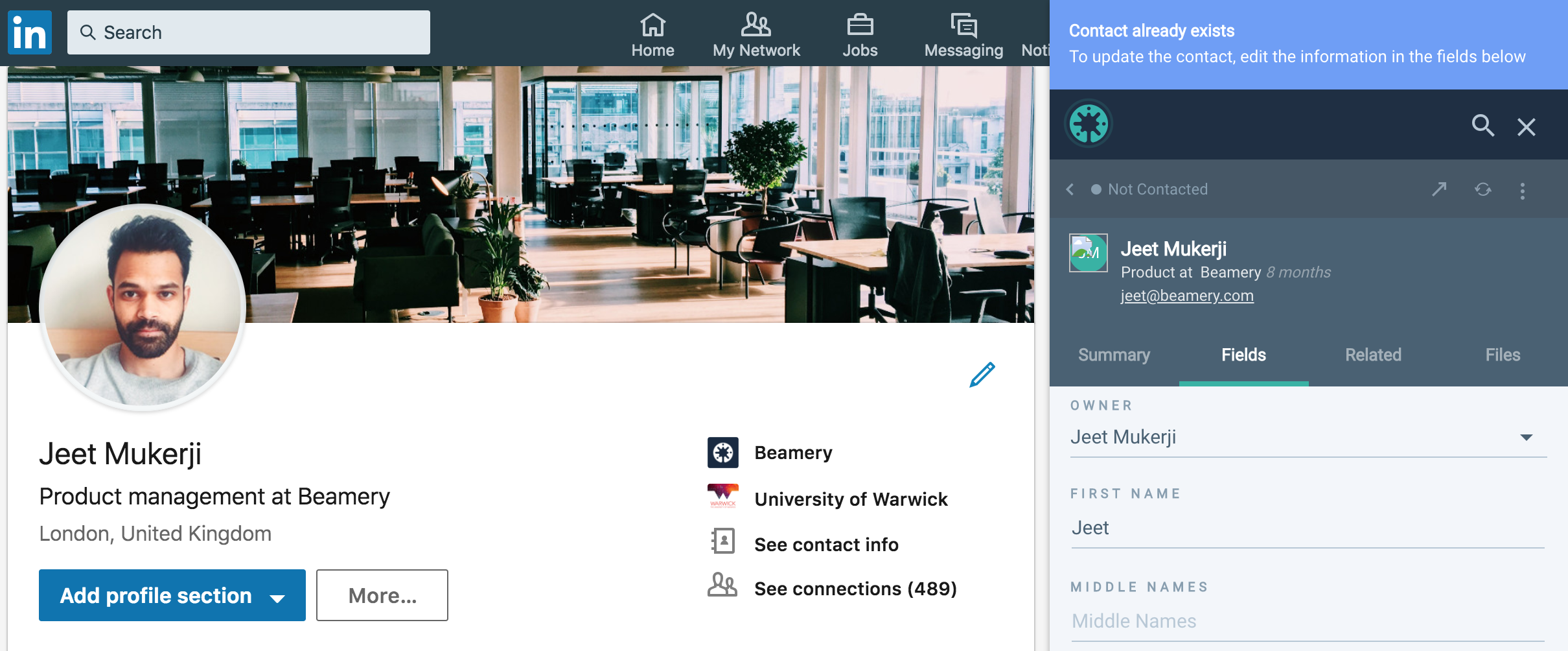1568x651 pixels.
Task: Click the 'Contact already exists' banner title
Action: pyautogui.click(x=1151, y=30)
